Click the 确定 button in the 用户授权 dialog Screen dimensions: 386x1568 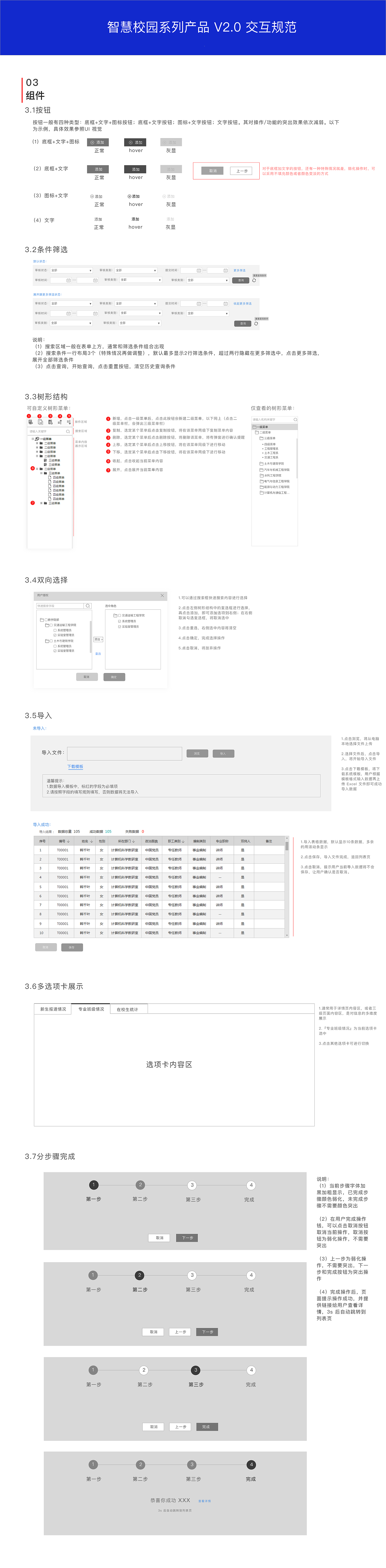(x=114, y=677)
